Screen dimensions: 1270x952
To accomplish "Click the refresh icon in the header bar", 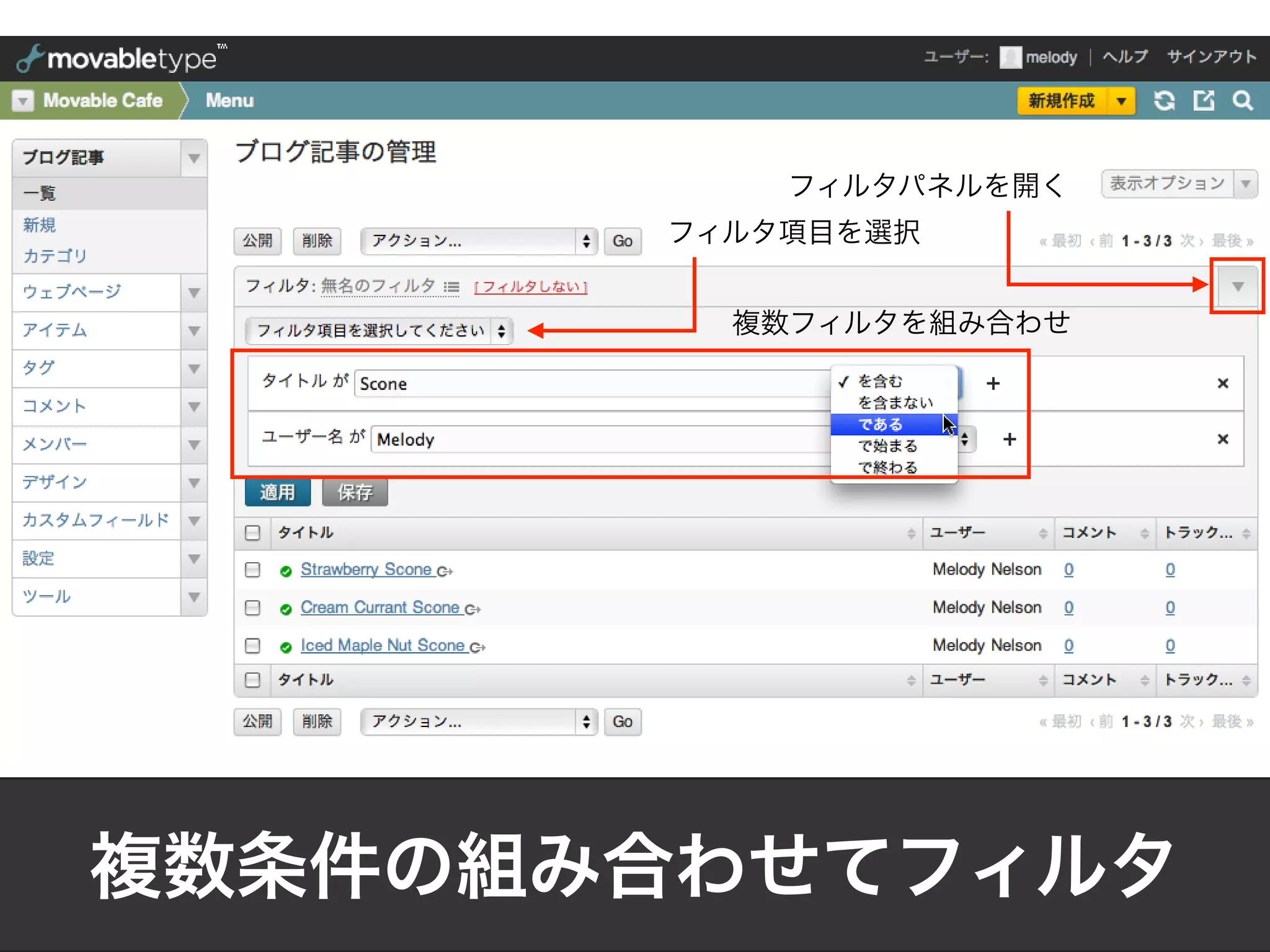I will (x=1164, y=100).
